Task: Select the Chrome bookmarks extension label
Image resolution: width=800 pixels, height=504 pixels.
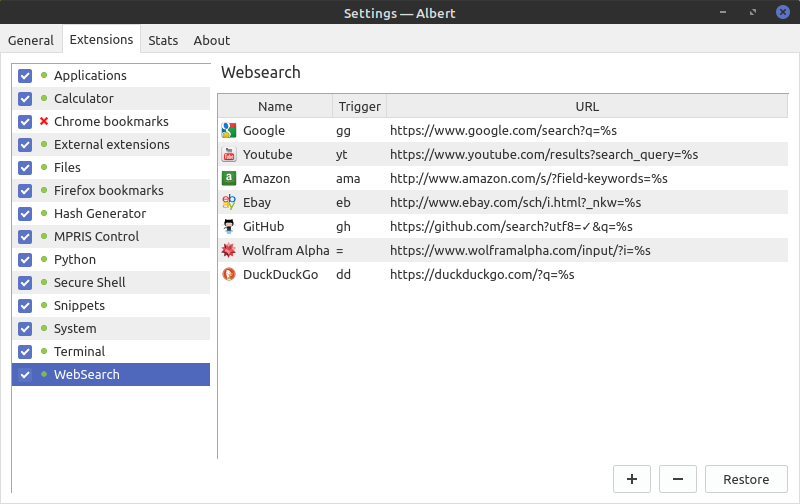Action: tap(111, 121)
